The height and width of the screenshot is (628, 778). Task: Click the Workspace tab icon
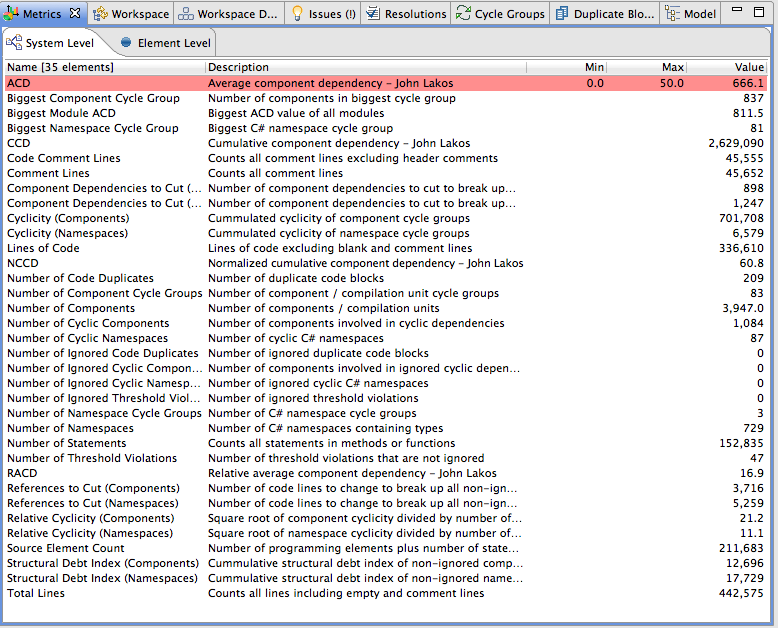[100, 14]
